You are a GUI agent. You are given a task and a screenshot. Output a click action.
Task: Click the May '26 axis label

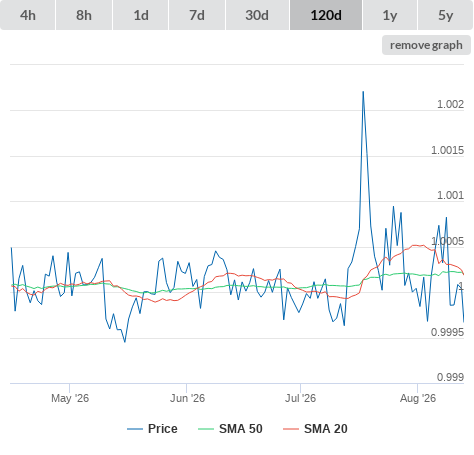point(70,398)
